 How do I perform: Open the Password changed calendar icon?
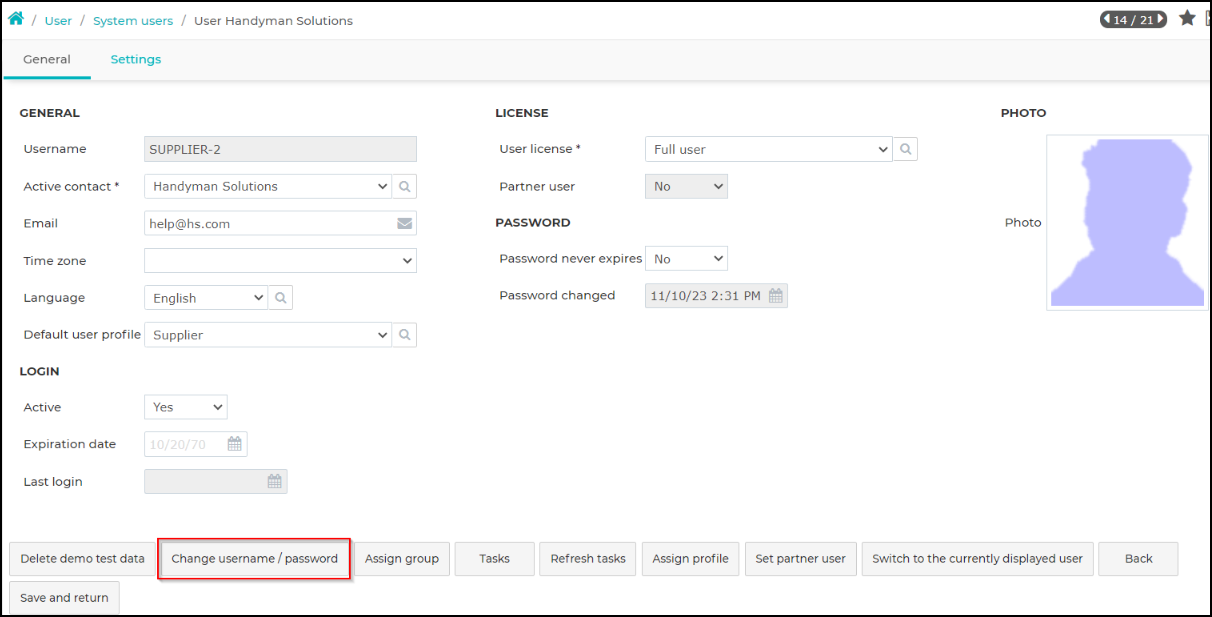(x=776, y=296)
